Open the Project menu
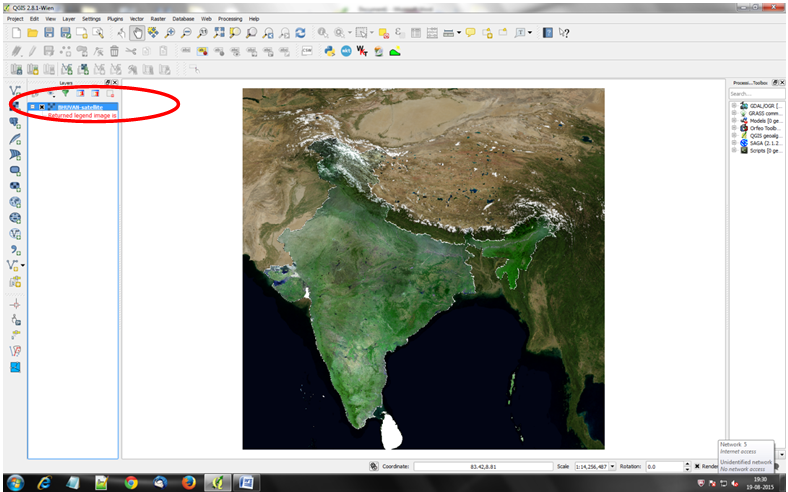 click(15, 19)
